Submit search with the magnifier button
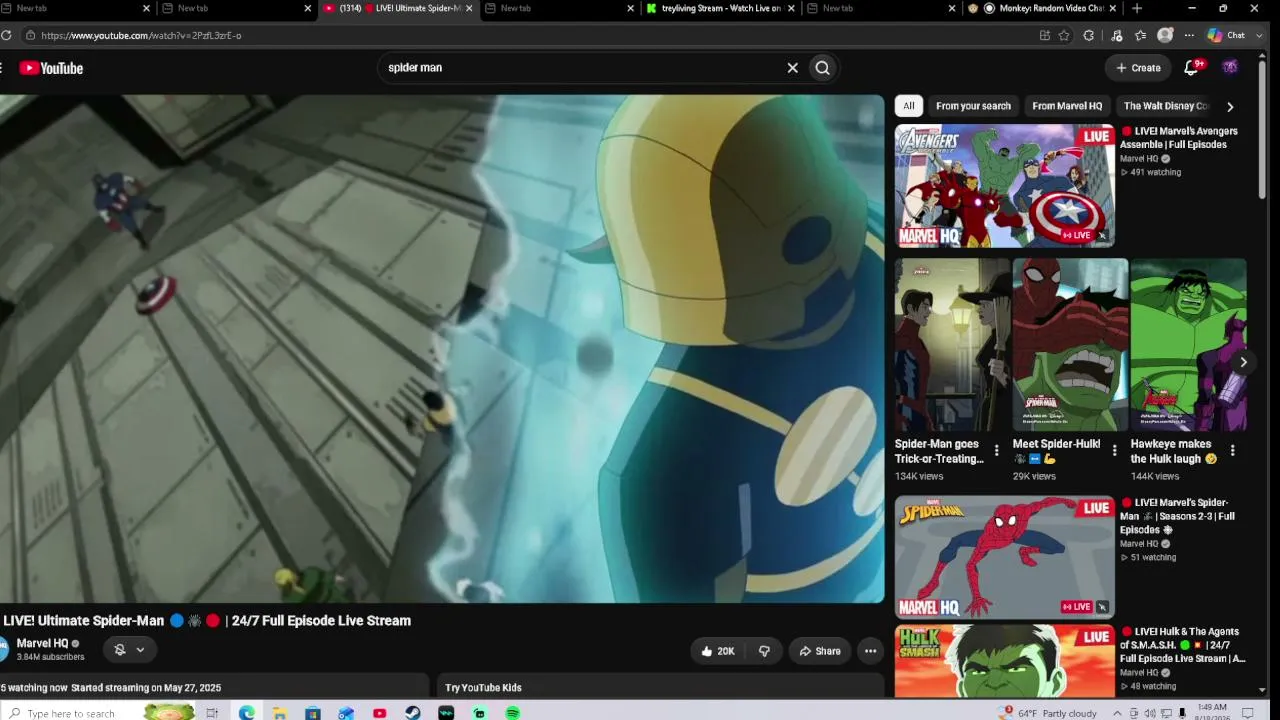Image resolution: width=1280 pixels, height=720 pixels. [x=822, y=68]
